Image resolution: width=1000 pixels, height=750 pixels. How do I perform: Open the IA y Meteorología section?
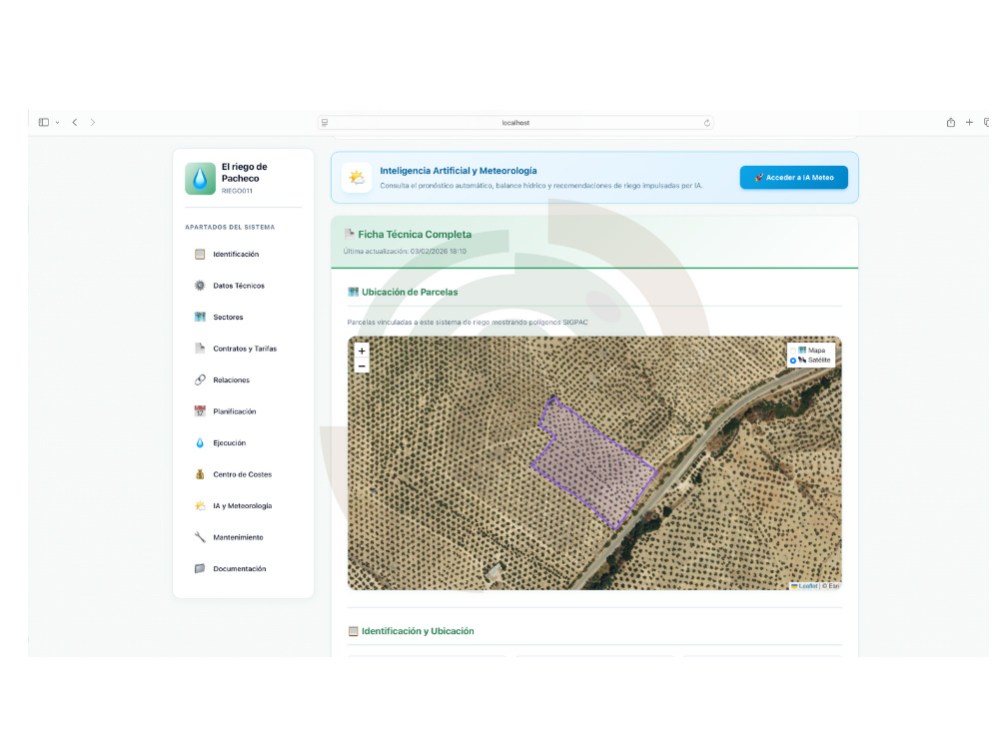point(243,505)
